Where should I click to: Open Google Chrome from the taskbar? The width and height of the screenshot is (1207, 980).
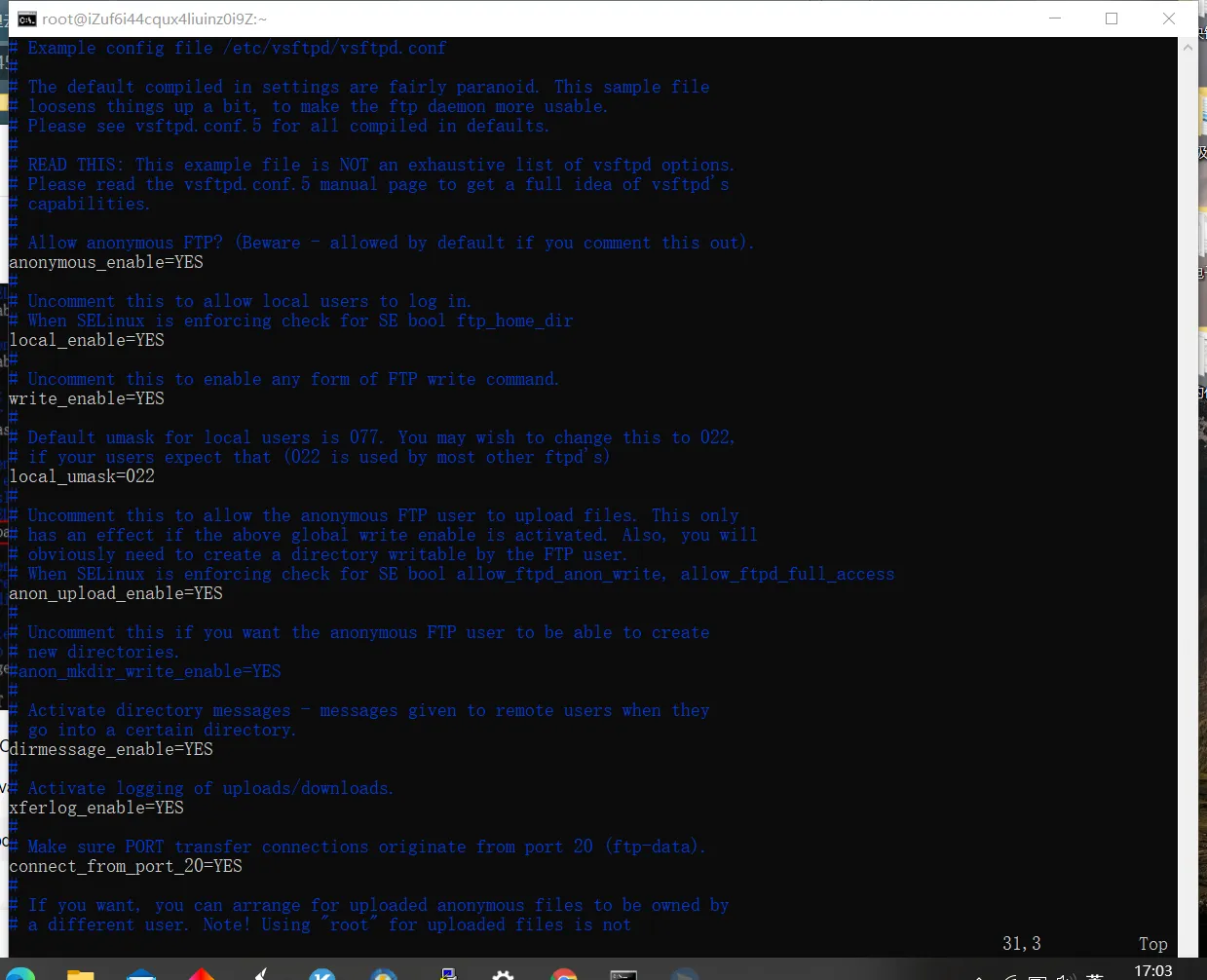(x=563, y=974)
